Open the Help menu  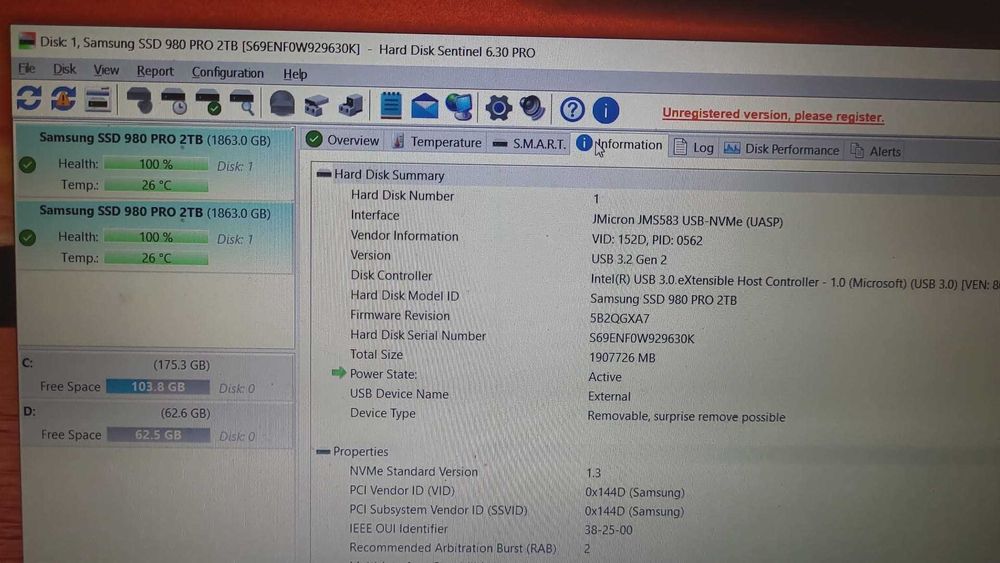pos(295,74)
